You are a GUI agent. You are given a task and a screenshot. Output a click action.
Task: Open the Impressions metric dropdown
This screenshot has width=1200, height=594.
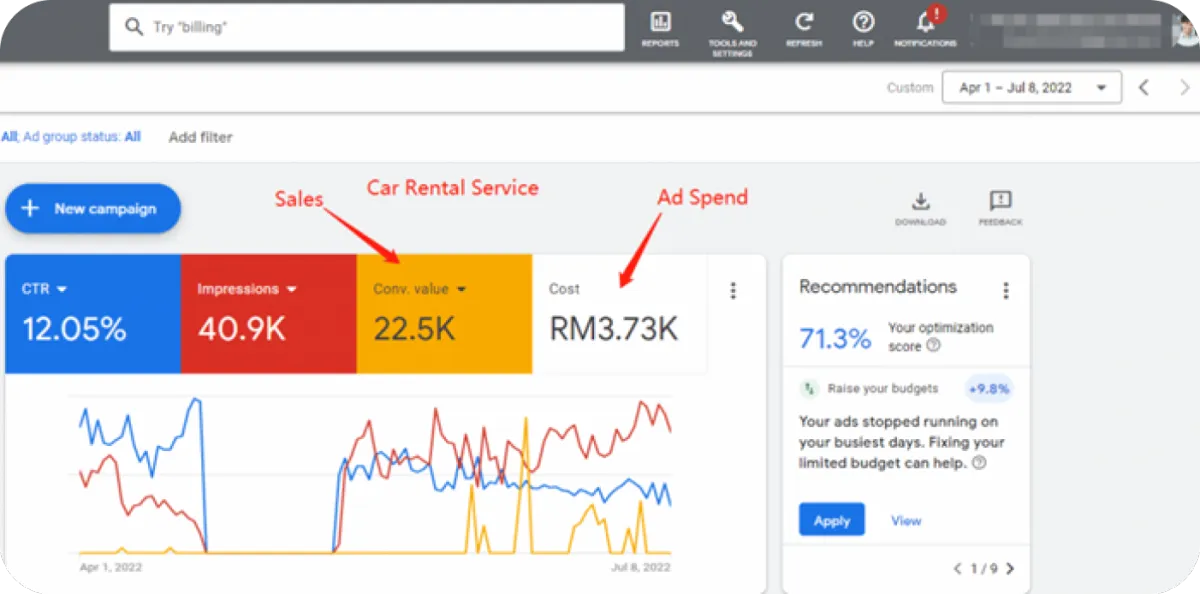click(x=292, y=289)
